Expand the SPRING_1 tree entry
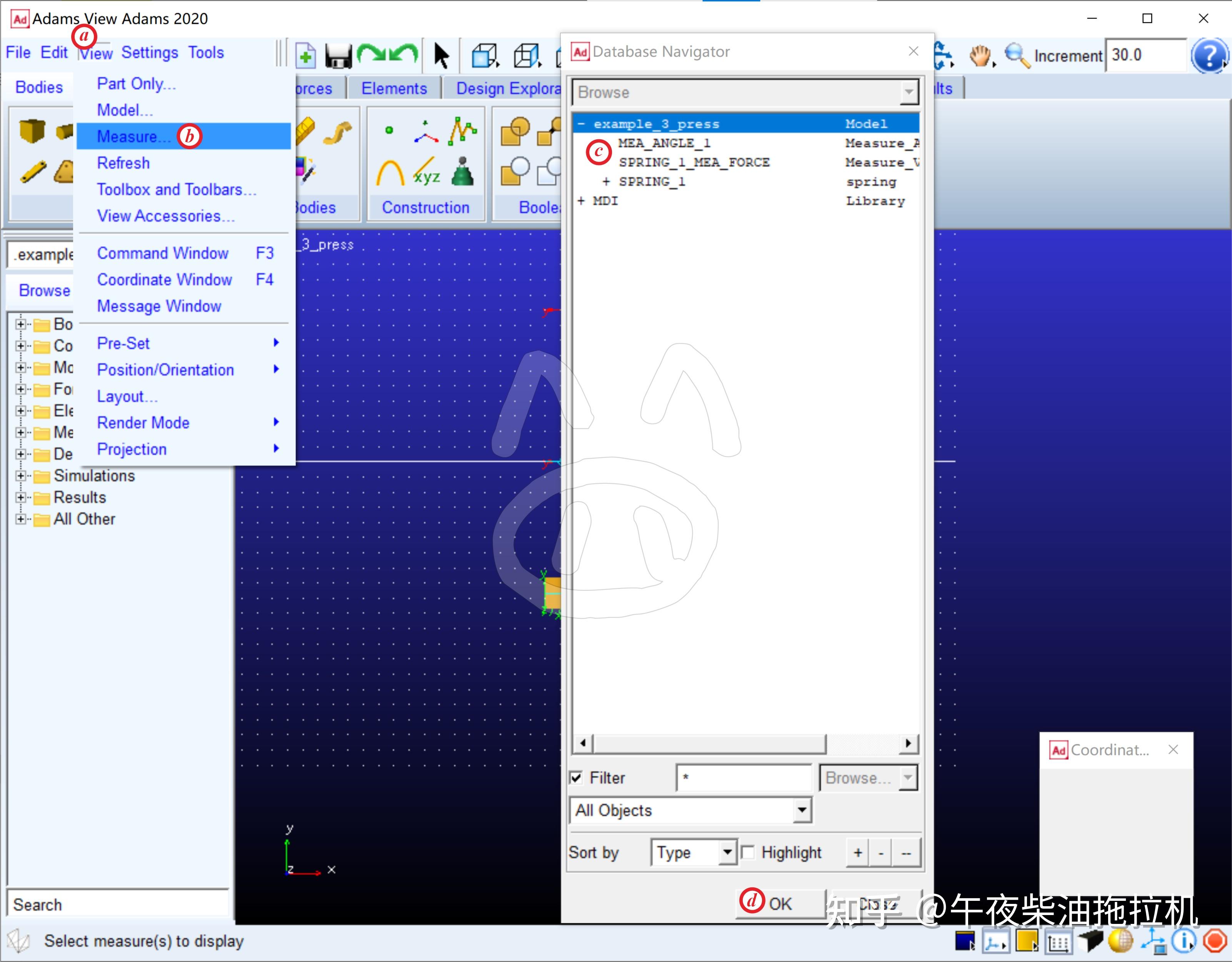This screenshot has width=1232, height=962. 606,182
